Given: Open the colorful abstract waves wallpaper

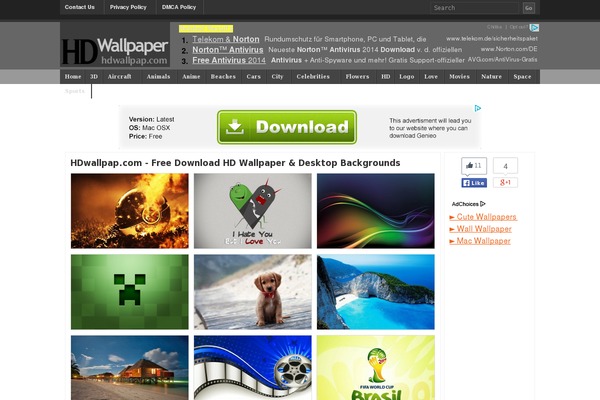Looking at the screenshot, I should 376,211.
